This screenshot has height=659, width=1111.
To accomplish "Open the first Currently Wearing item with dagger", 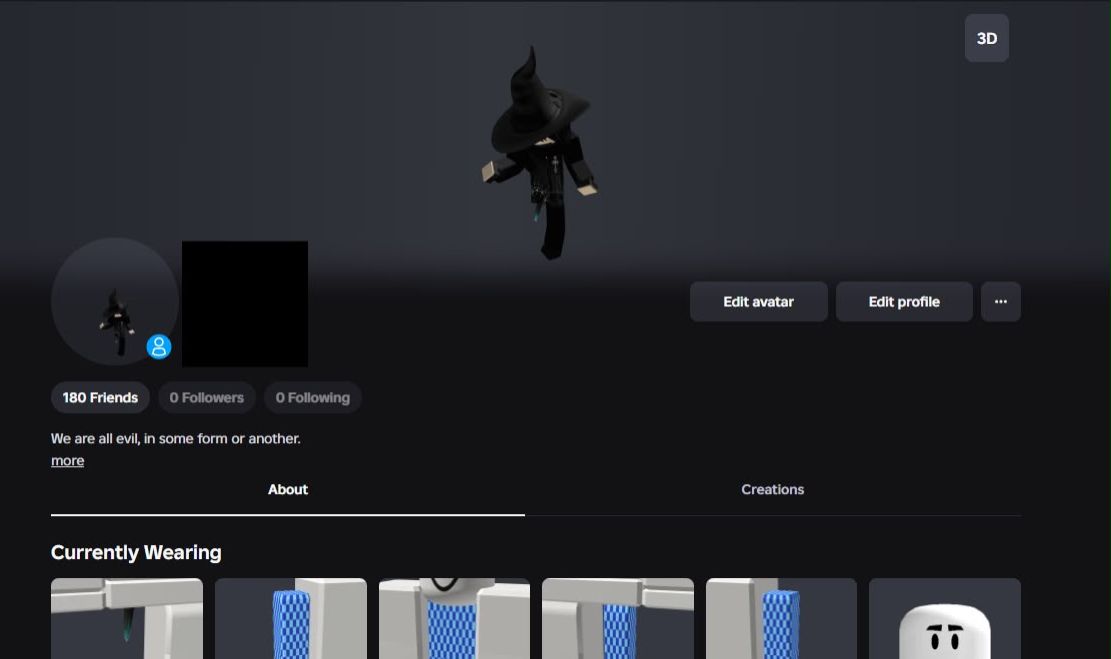I will click(127, 619).
